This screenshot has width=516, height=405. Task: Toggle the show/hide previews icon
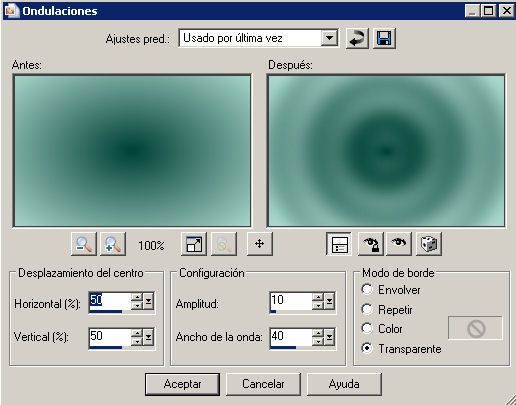339,244
